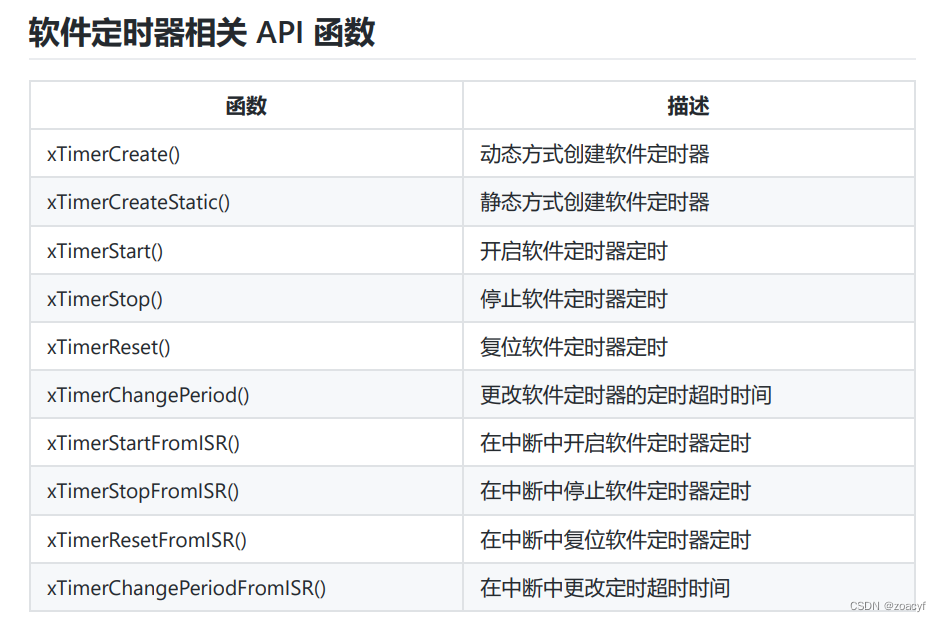Click description 静态方式创建软件定时器
The height and width of the screenshot is (622, 941).
click(595, 202)
